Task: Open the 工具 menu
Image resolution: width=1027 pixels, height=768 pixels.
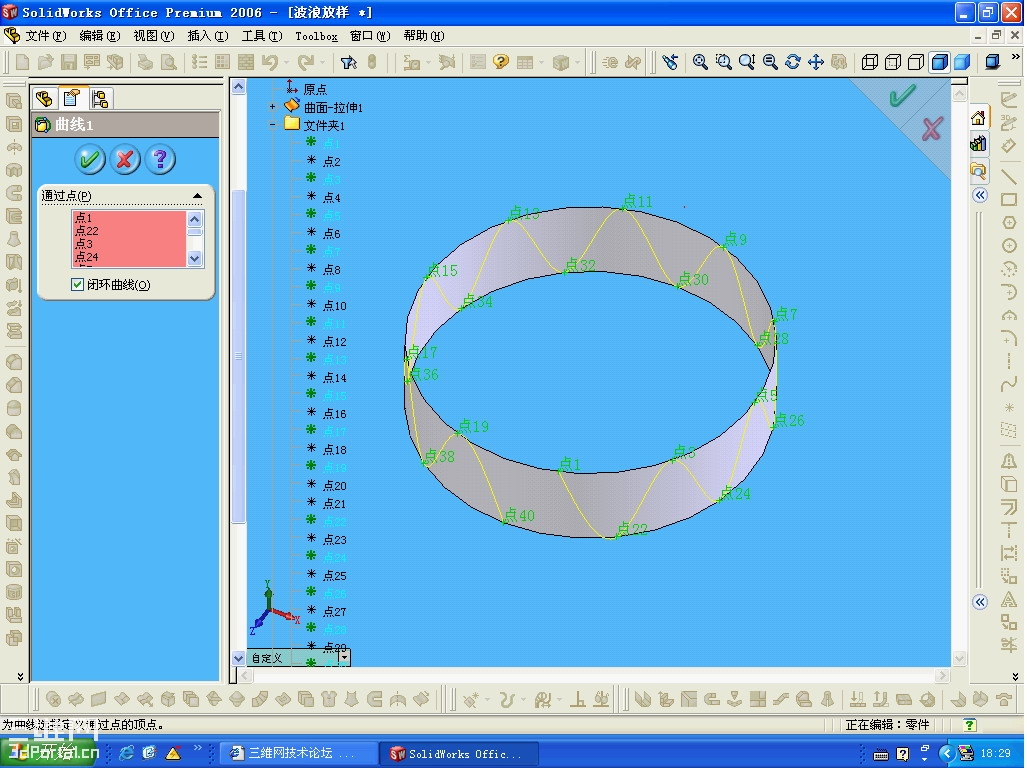Action: pyautogui.click(x=262, y=36)
